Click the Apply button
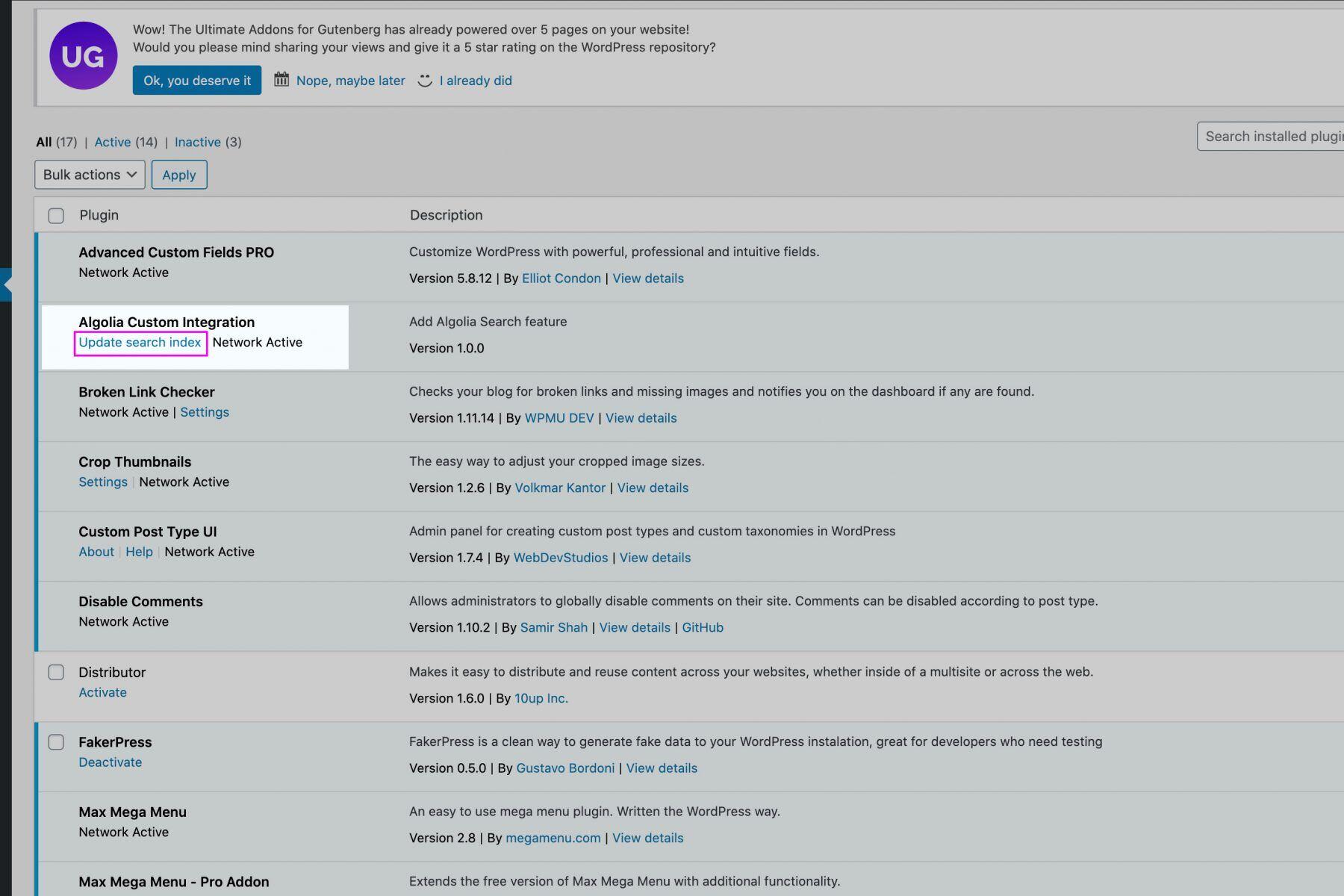The width and height of the screenshot is (1344, 896). (179, 175)
